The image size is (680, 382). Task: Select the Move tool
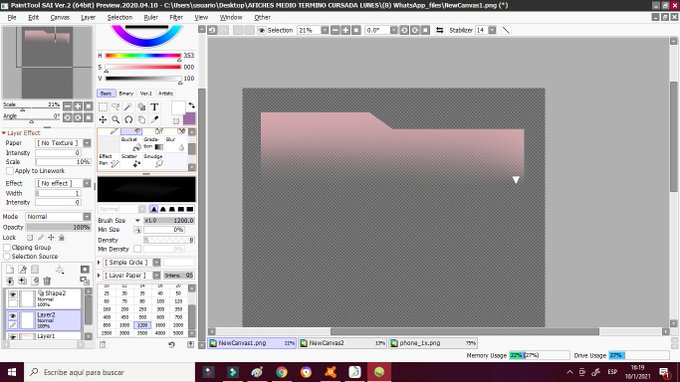(x=103, y=120)
